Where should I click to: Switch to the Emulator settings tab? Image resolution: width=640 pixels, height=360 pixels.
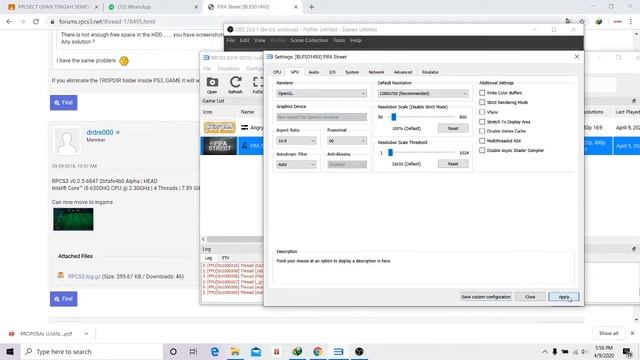430,72
